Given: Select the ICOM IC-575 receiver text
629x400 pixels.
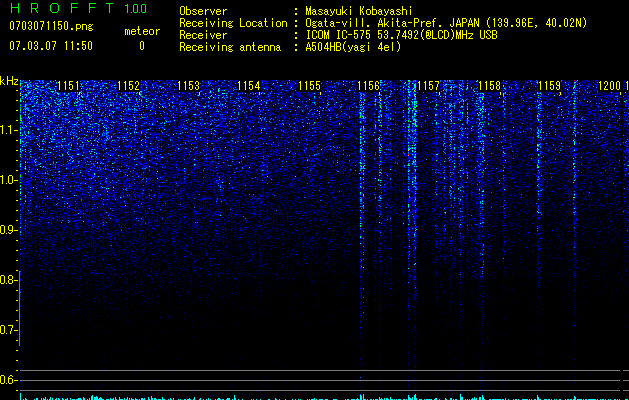Looking at the screenshot, I should point(401,35).
